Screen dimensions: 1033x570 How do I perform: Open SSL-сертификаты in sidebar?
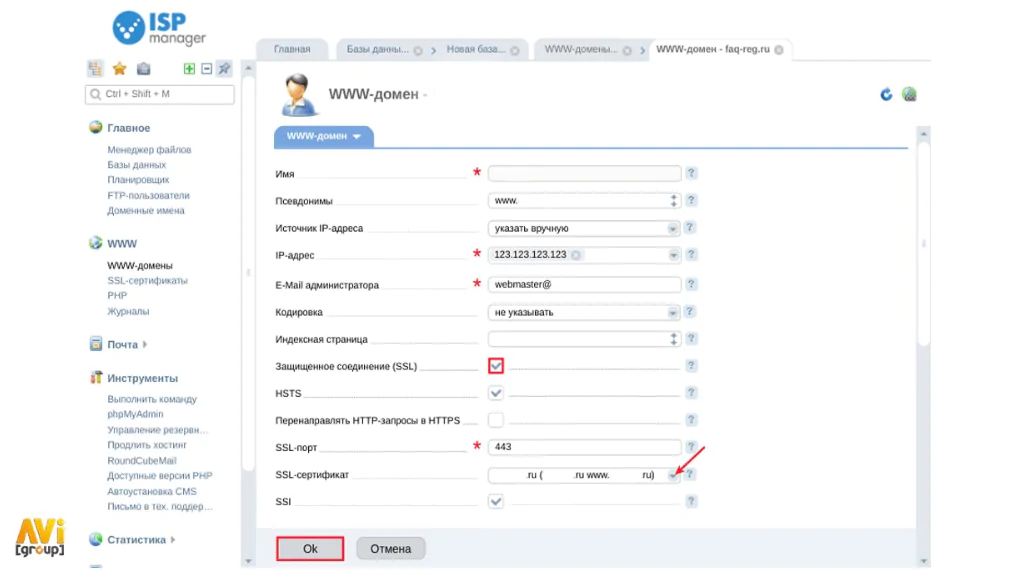(x=148, y=280)
